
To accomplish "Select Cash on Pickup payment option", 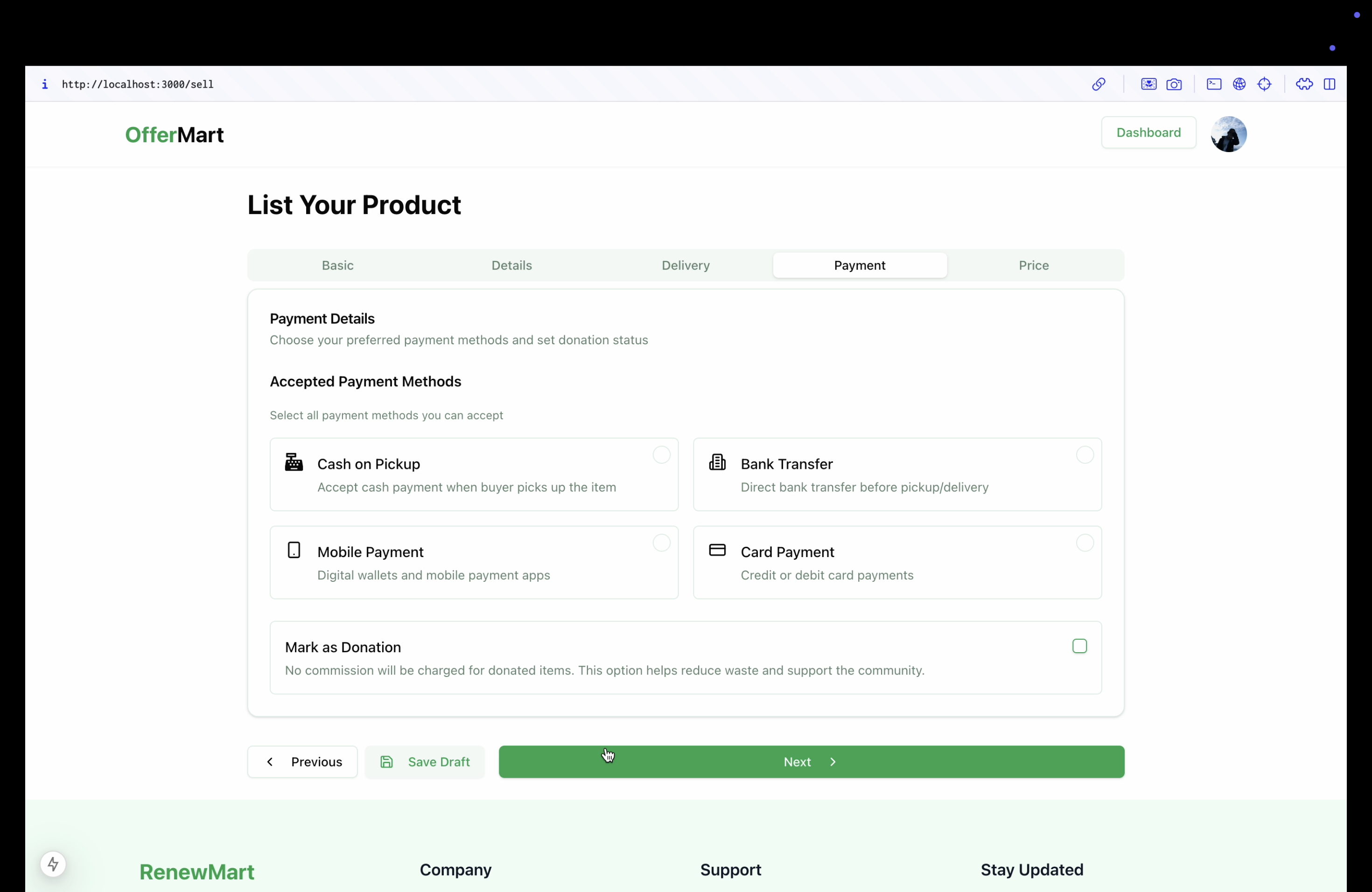I will [661, 455].
